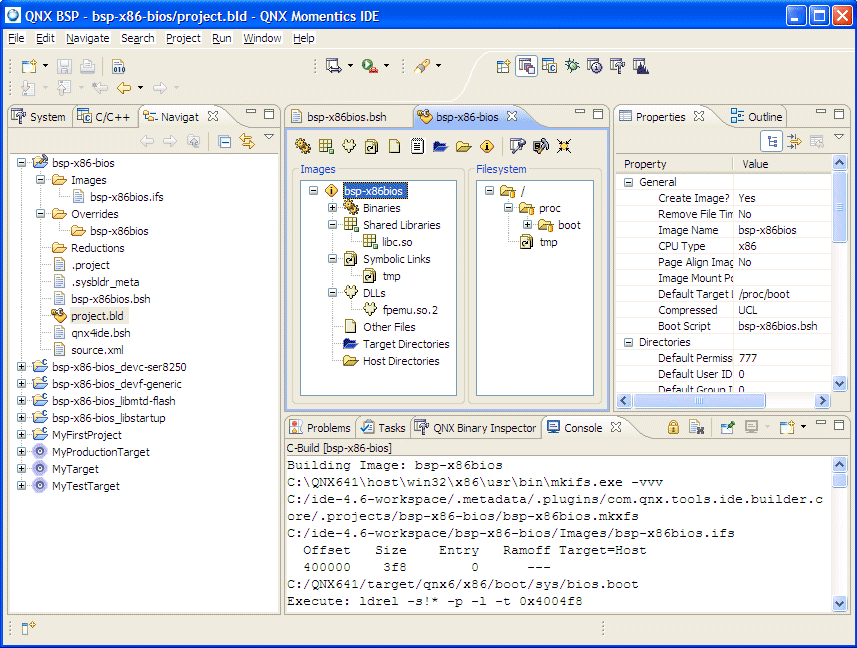Click the Collapse All icon in Navigator
This screenshot has height=648, width=857.
[224, 142]
